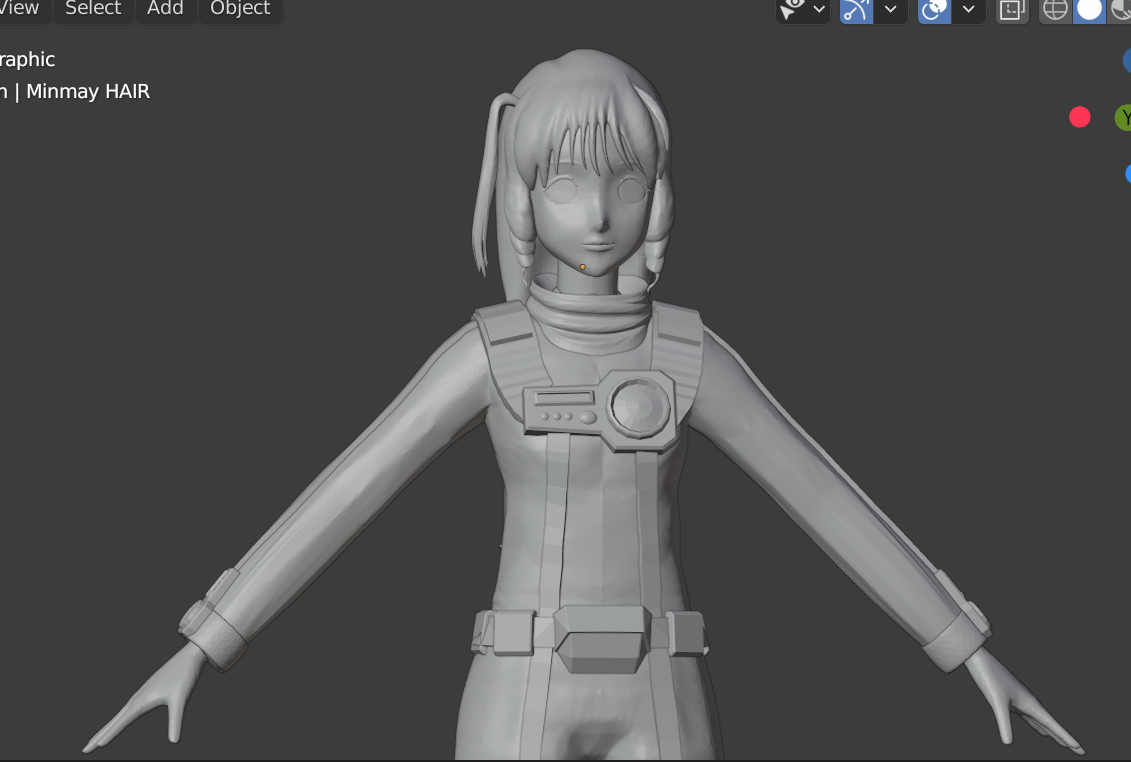
Task: Click the red X-axis dot on the navigation gizmo
Action: (1080, 117)
